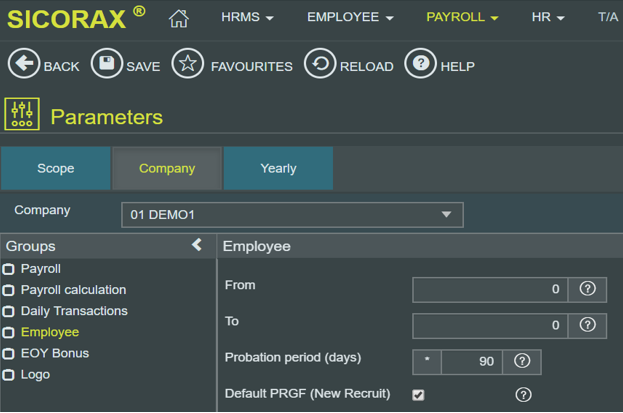This screenshot has height=413, width=623.
Task: Expand the PAYROLL menu
Action: coord(462,18)
